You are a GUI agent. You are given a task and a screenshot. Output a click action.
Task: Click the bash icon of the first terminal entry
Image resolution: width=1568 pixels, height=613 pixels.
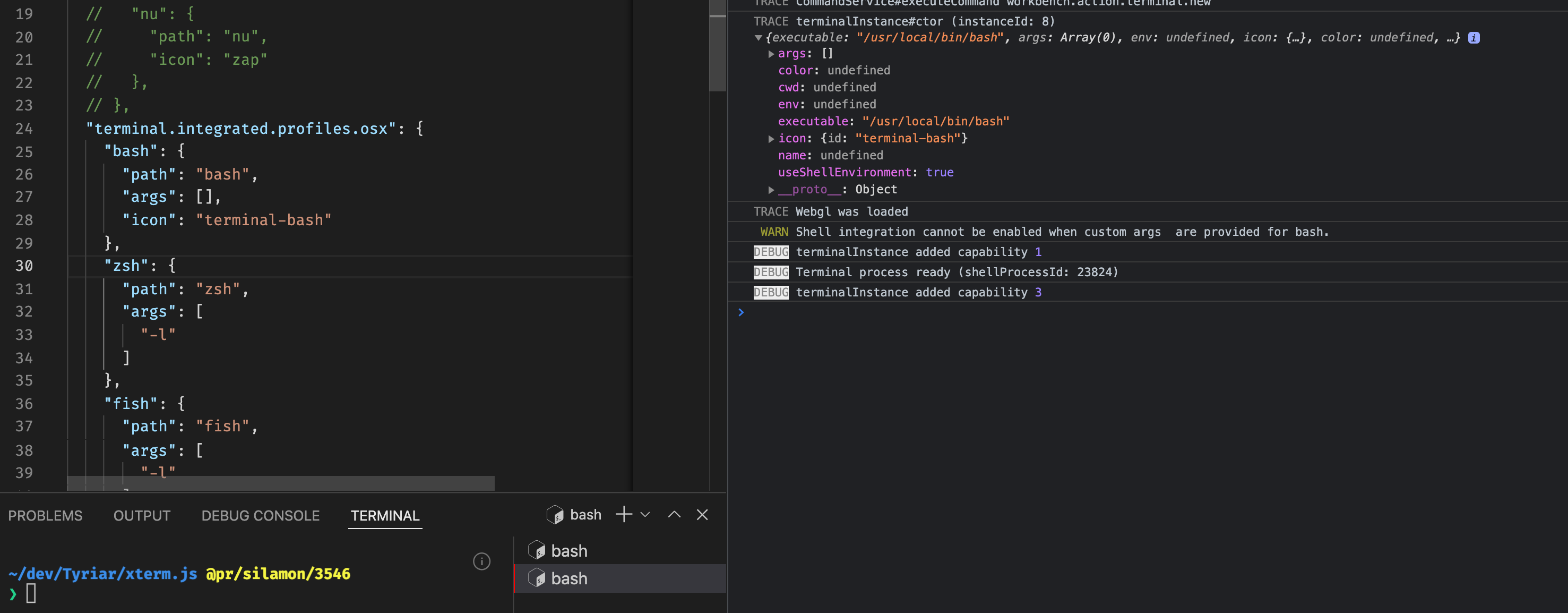(x=537, y=550)
